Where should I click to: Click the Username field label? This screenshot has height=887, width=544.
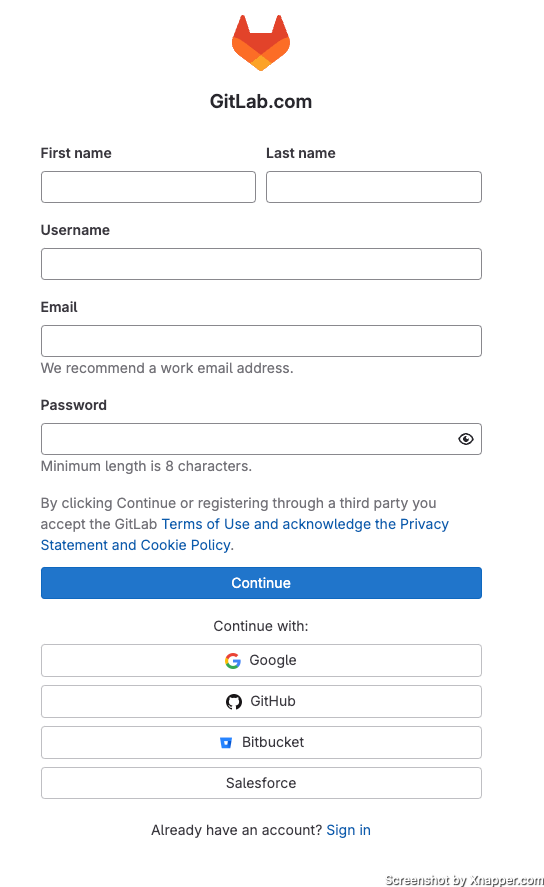pyautogui.click(x=75, y=230)
